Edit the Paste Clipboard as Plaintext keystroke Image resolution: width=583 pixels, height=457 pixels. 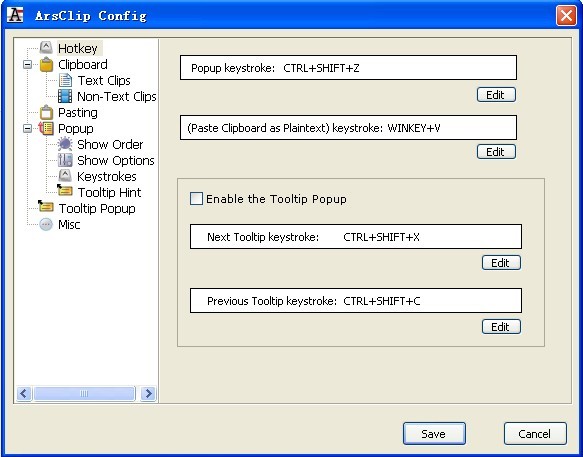496,152
